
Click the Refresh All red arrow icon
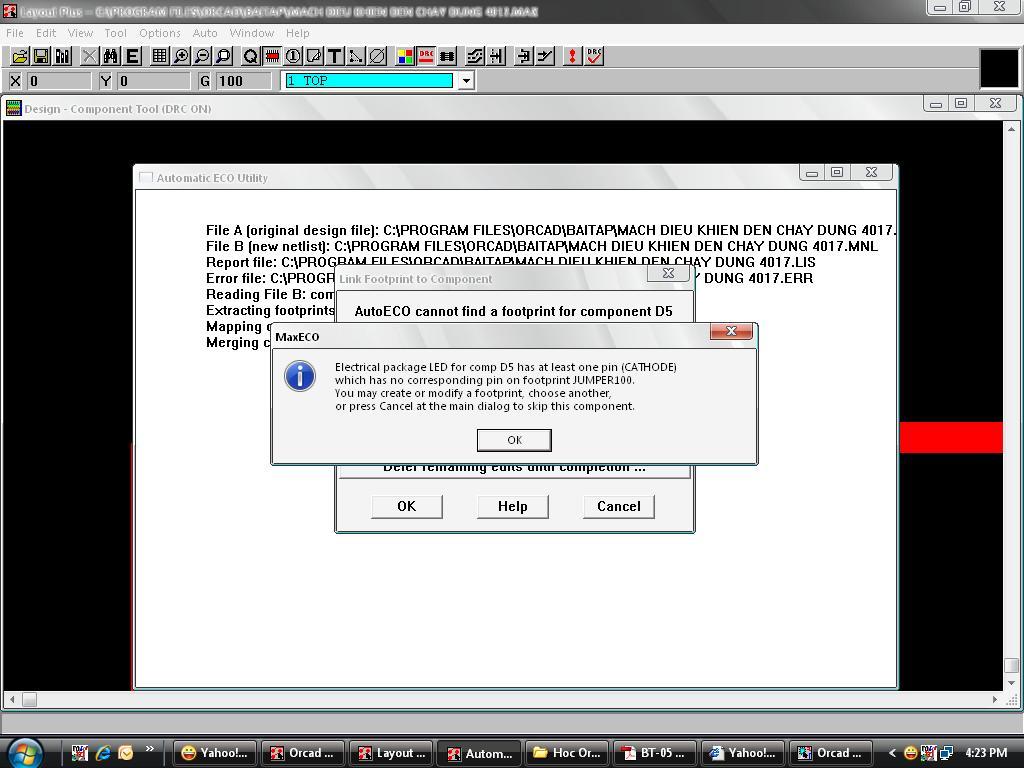(572, 56)
